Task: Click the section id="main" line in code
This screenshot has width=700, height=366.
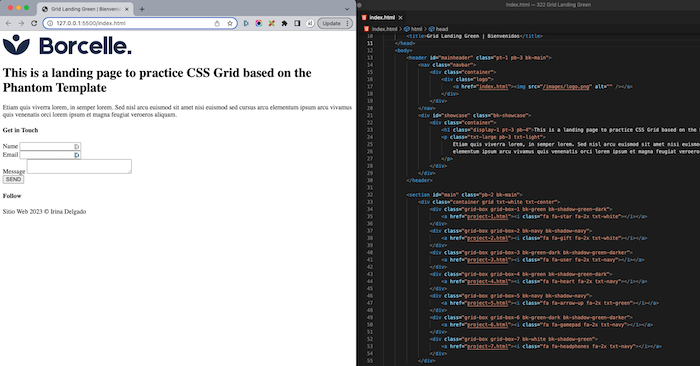Action: [x=464, y=195]
